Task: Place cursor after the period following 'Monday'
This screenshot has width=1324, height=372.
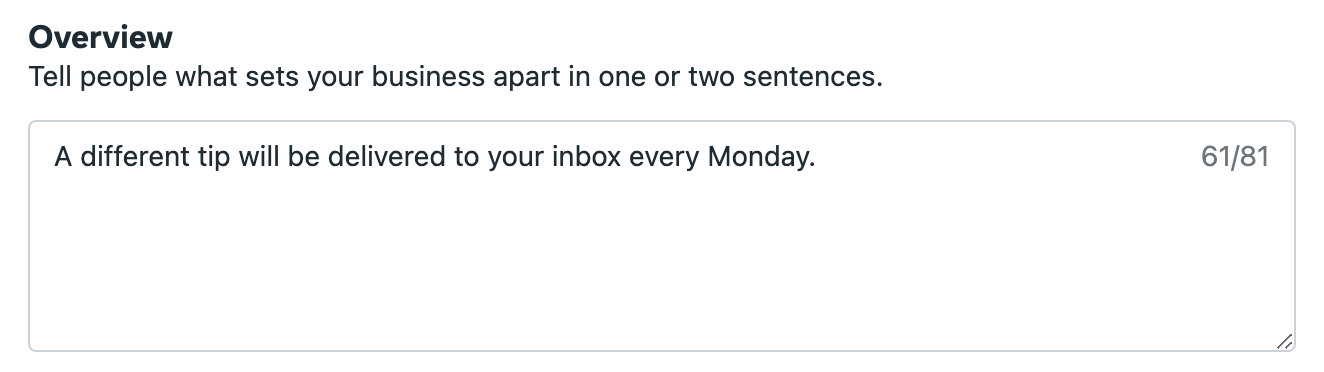Action: 817,158
